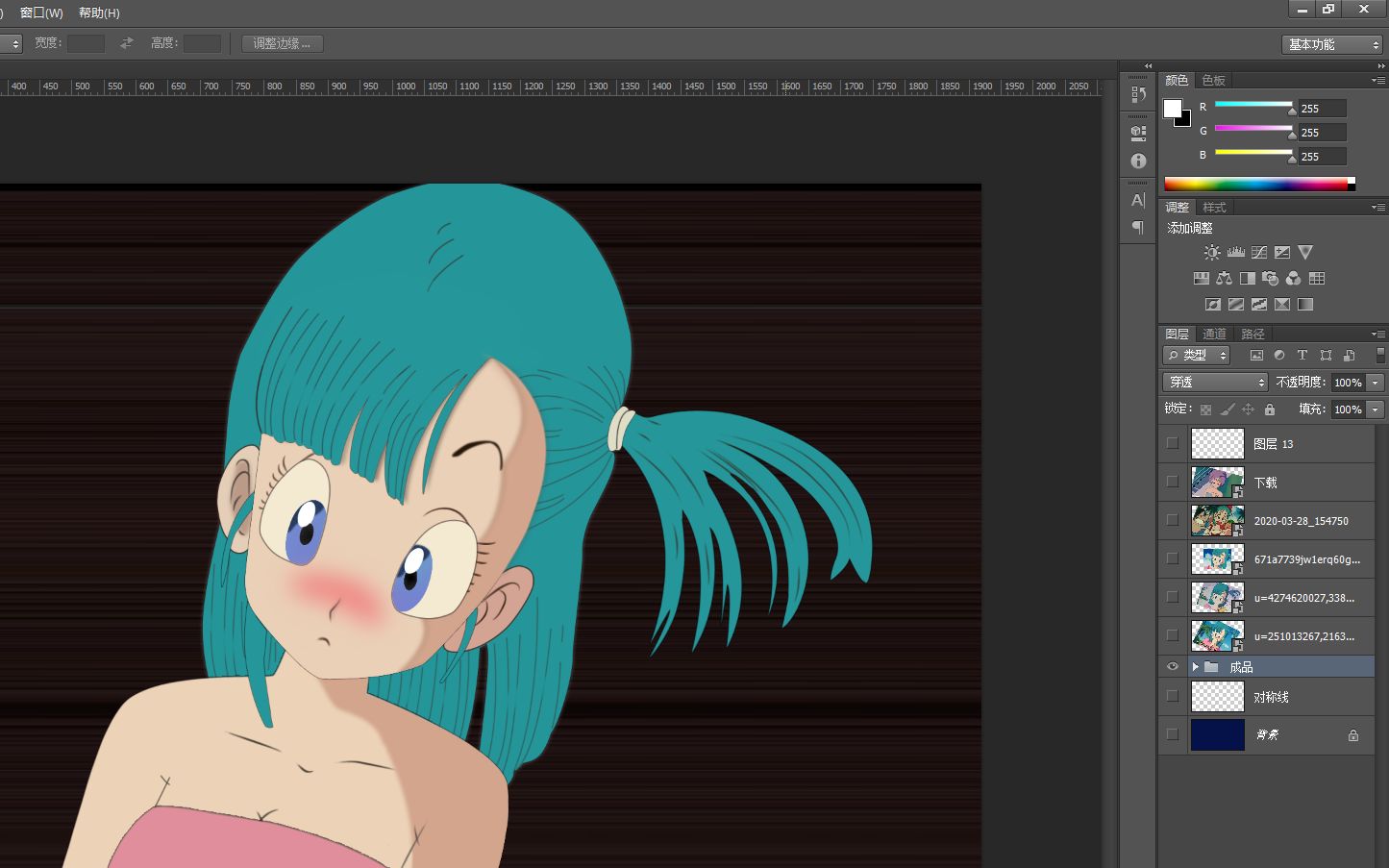Lock all layer attributes
This screenshot has height=868, width=1389.
click(1269, 409)
